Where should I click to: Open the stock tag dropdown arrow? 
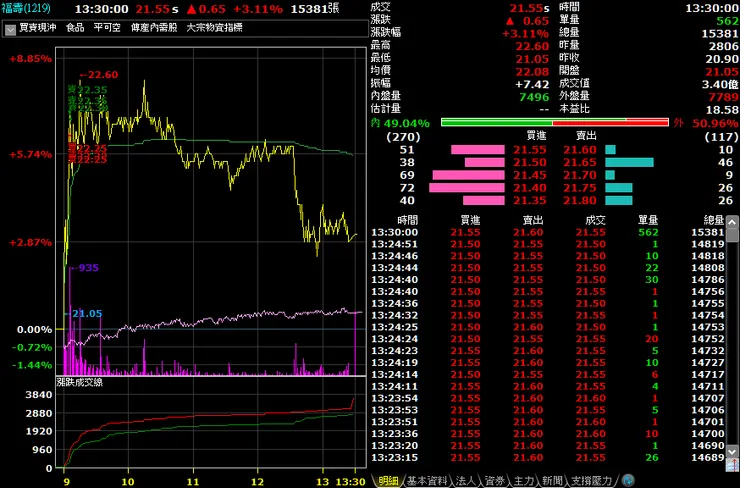point(10,30)
